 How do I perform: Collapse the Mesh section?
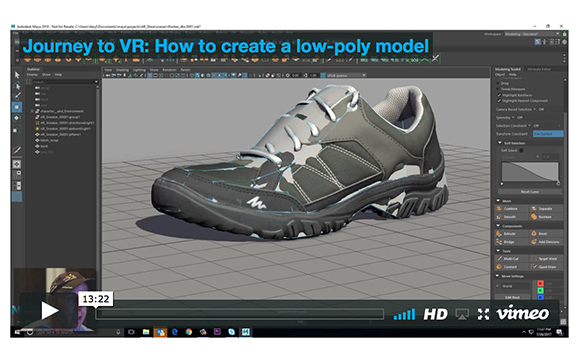point(498,201)
